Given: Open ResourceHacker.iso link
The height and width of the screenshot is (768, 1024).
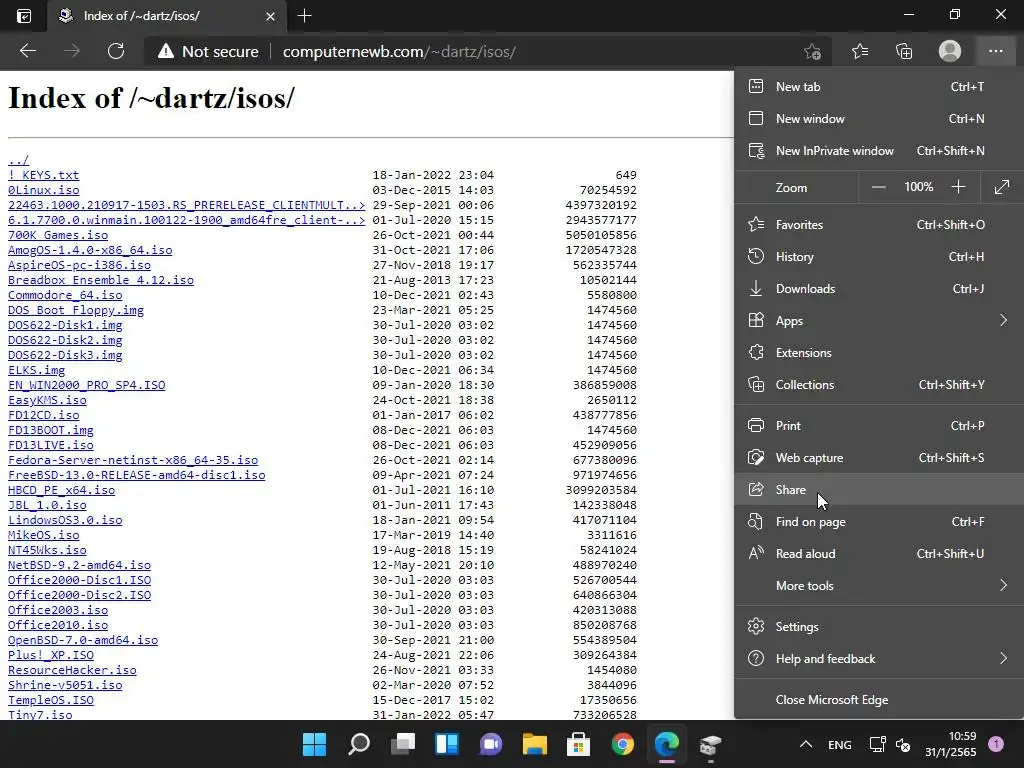Looking at the screenshot, I should click(72, 671).
